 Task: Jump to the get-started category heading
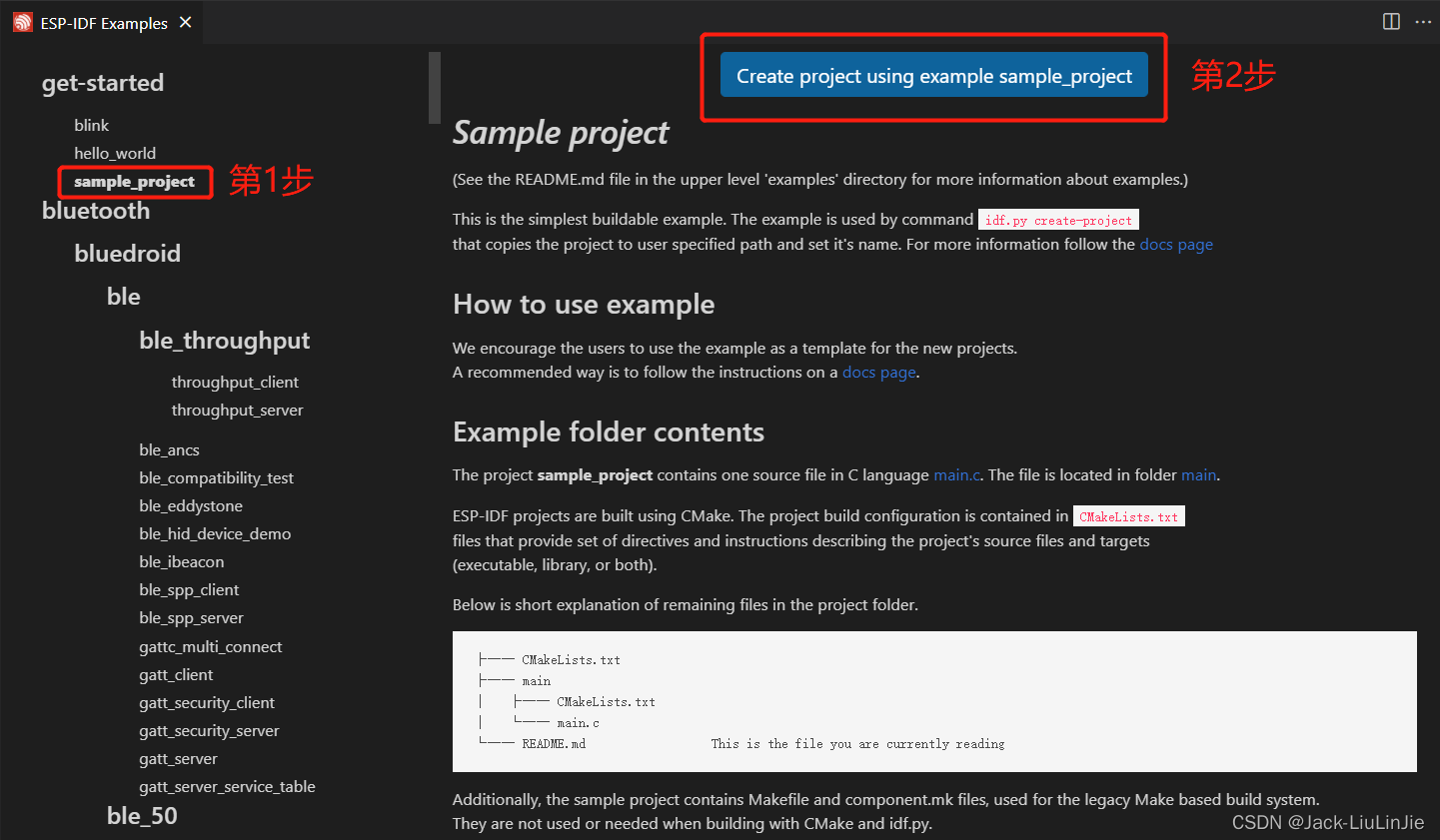click(103, 83)
